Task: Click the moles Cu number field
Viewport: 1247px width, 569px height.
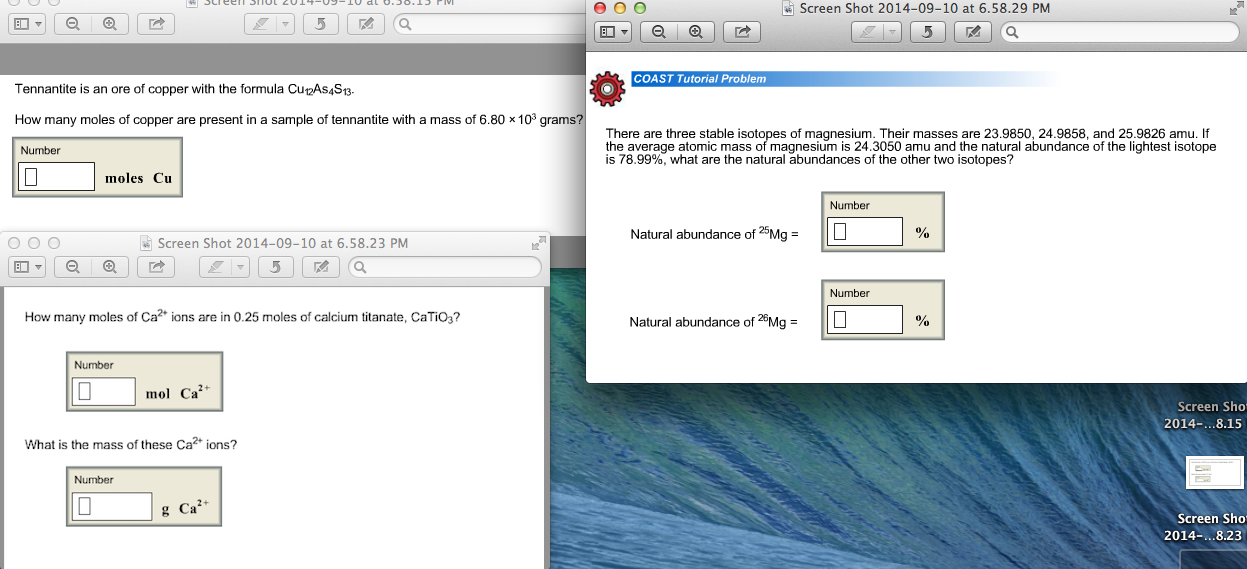Action: [57, 177]
